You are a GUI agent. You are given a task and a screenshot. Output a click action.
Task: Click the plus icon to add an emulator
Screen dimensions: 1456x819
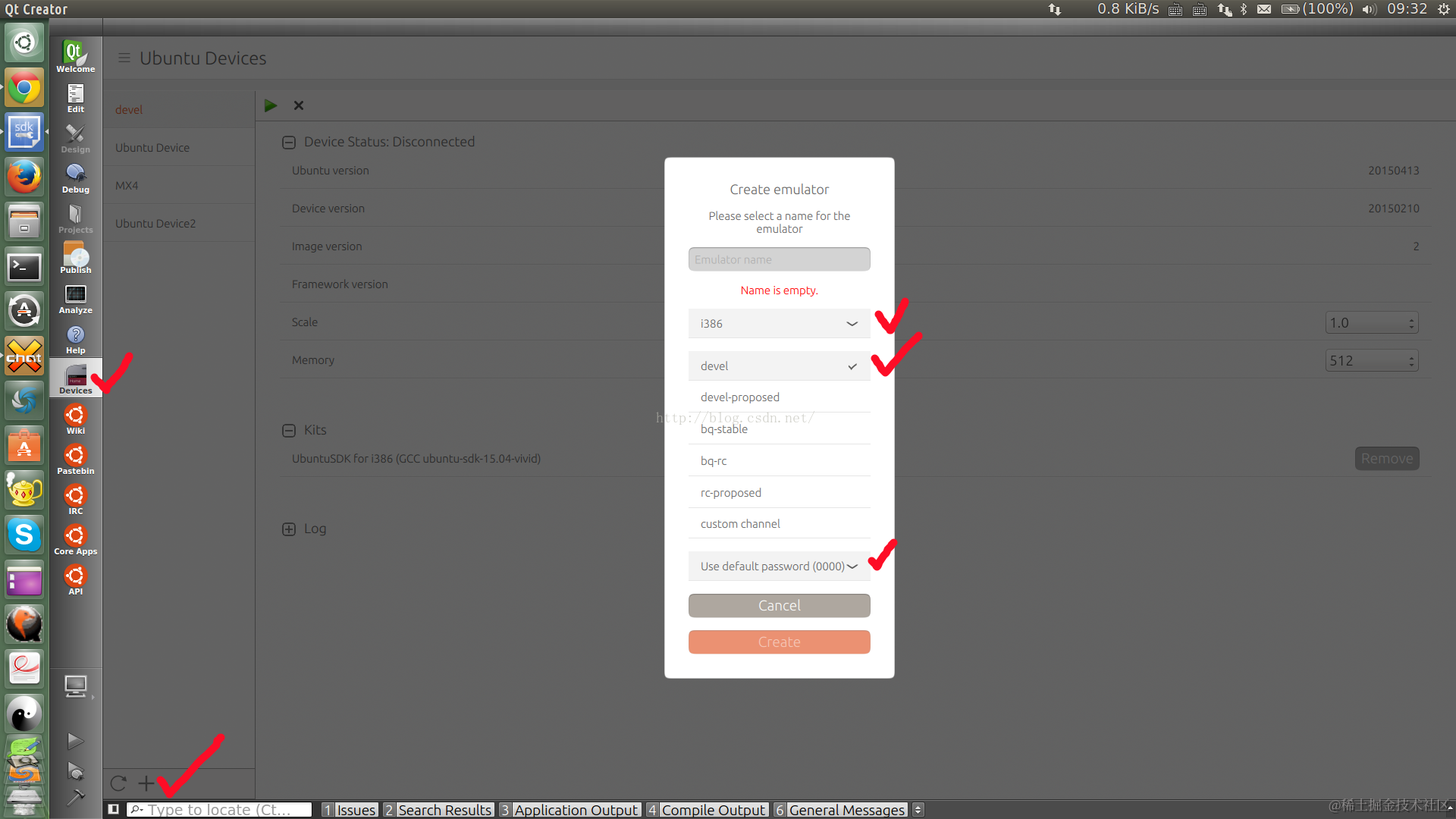click(146, 783)
